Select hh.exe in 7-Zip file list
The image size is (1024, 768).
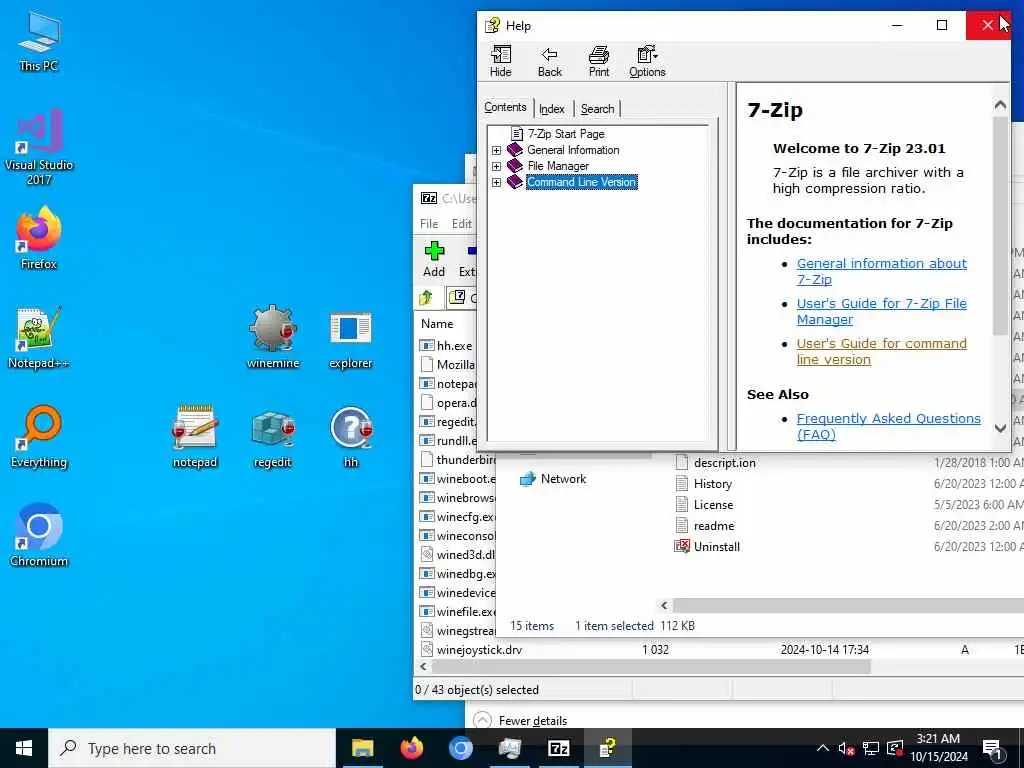[x=447, y=345]
